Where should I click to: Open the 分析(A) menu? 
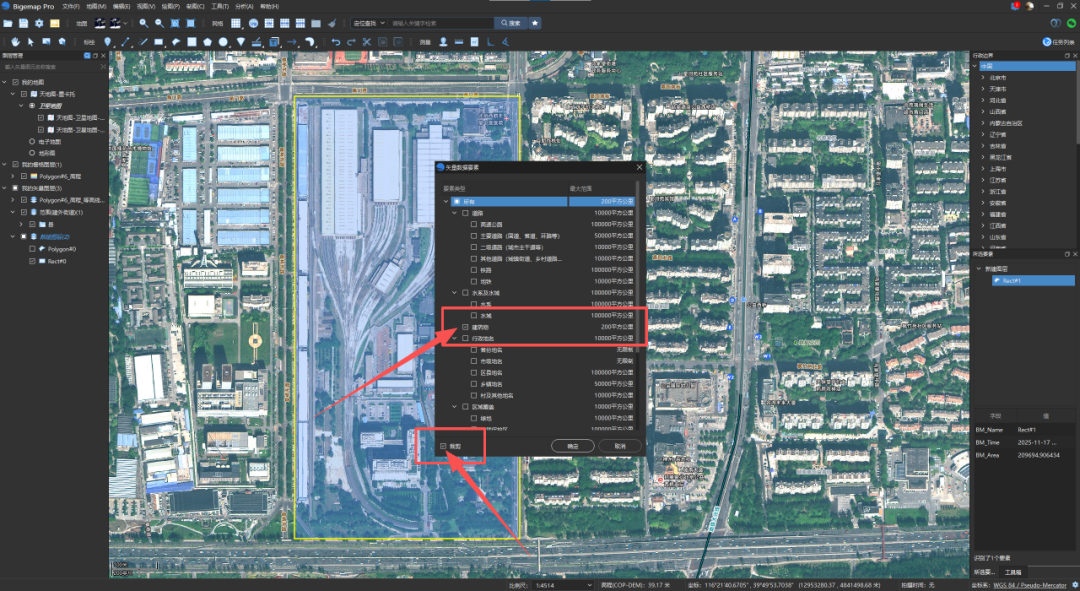coord(245,6)
